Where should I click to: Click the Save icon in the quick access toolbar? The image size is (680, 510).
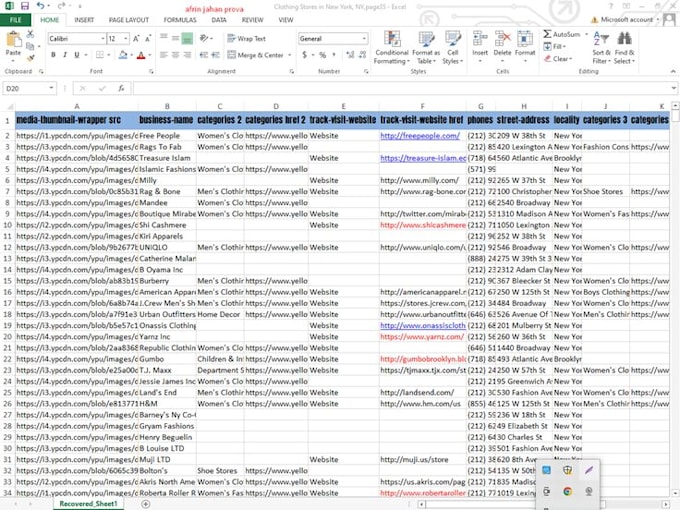point(25,6)
